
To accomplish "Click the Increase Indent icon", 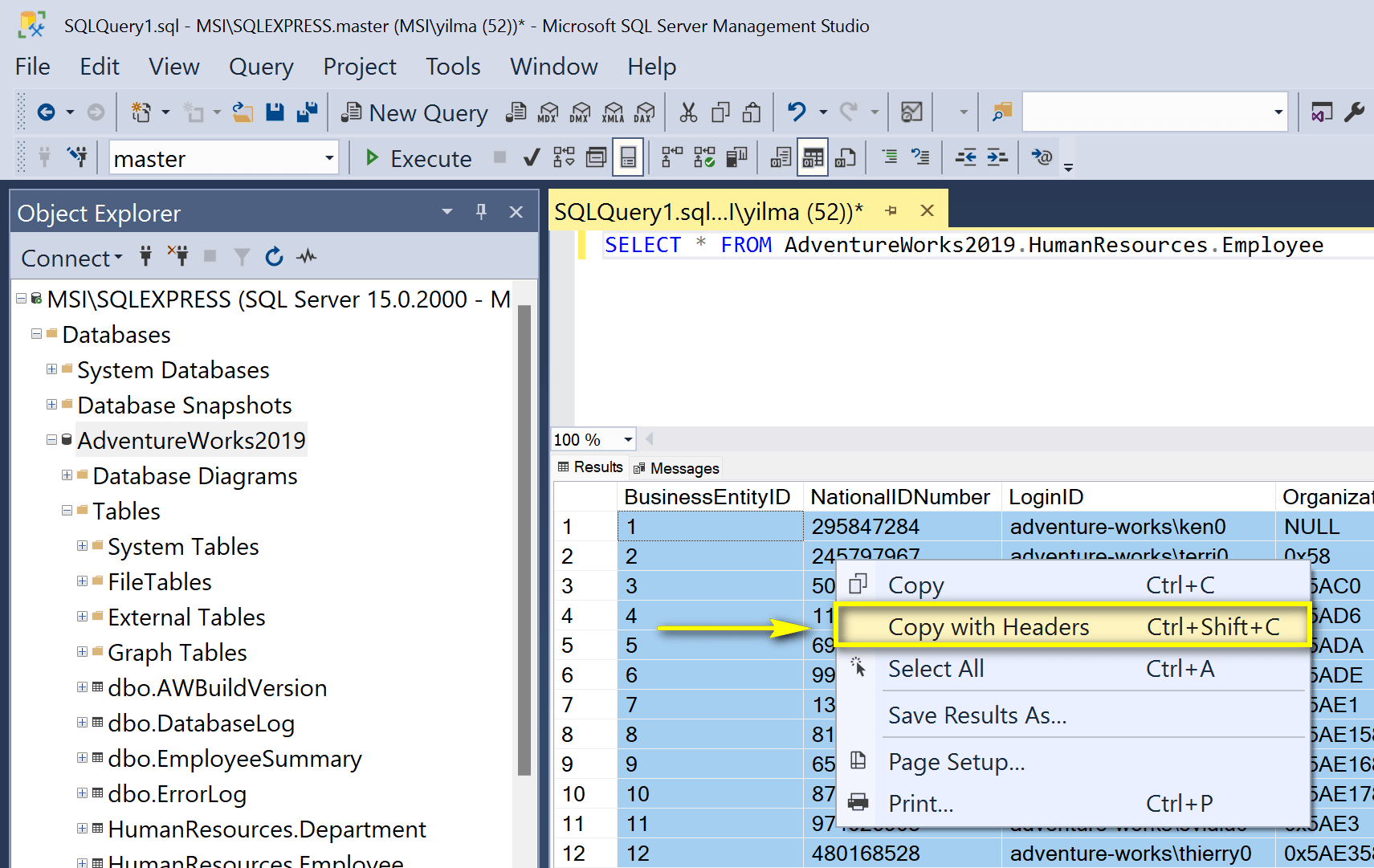I will point(997,157).
